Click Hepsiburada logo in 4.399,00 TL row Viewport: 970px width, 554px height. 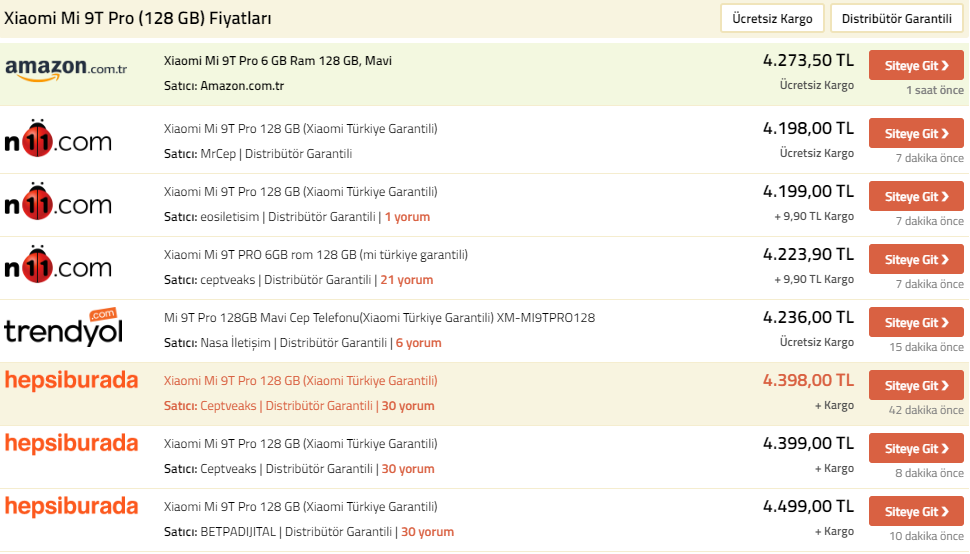[71, 444]
